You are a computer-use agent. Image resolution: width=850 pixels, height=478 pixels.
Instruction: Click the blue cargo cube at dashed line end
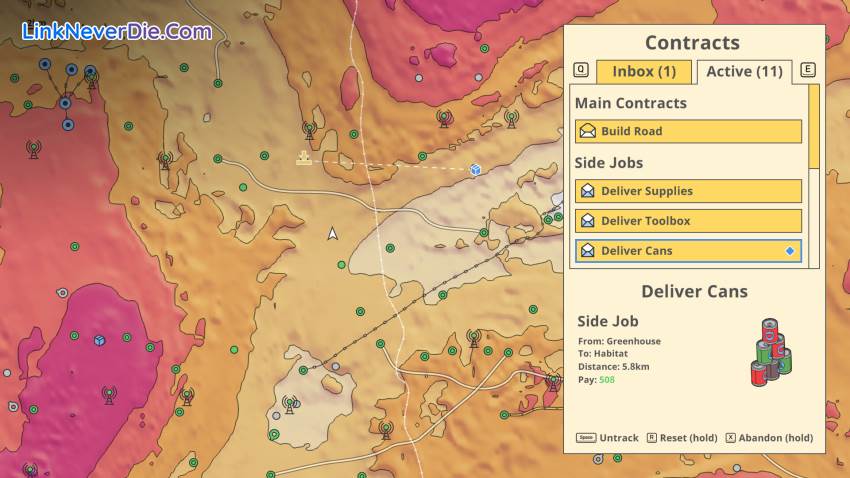point(476,170)
